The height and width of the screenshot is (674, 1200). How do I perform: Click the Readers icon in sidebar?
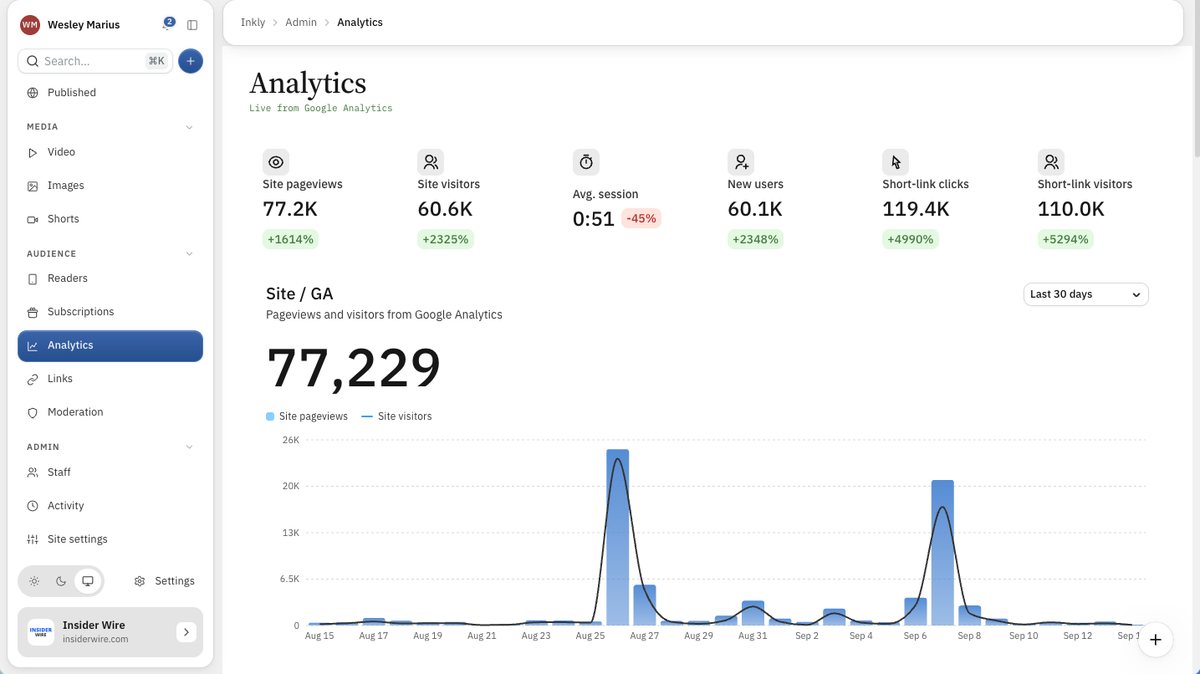click(33, 279)
